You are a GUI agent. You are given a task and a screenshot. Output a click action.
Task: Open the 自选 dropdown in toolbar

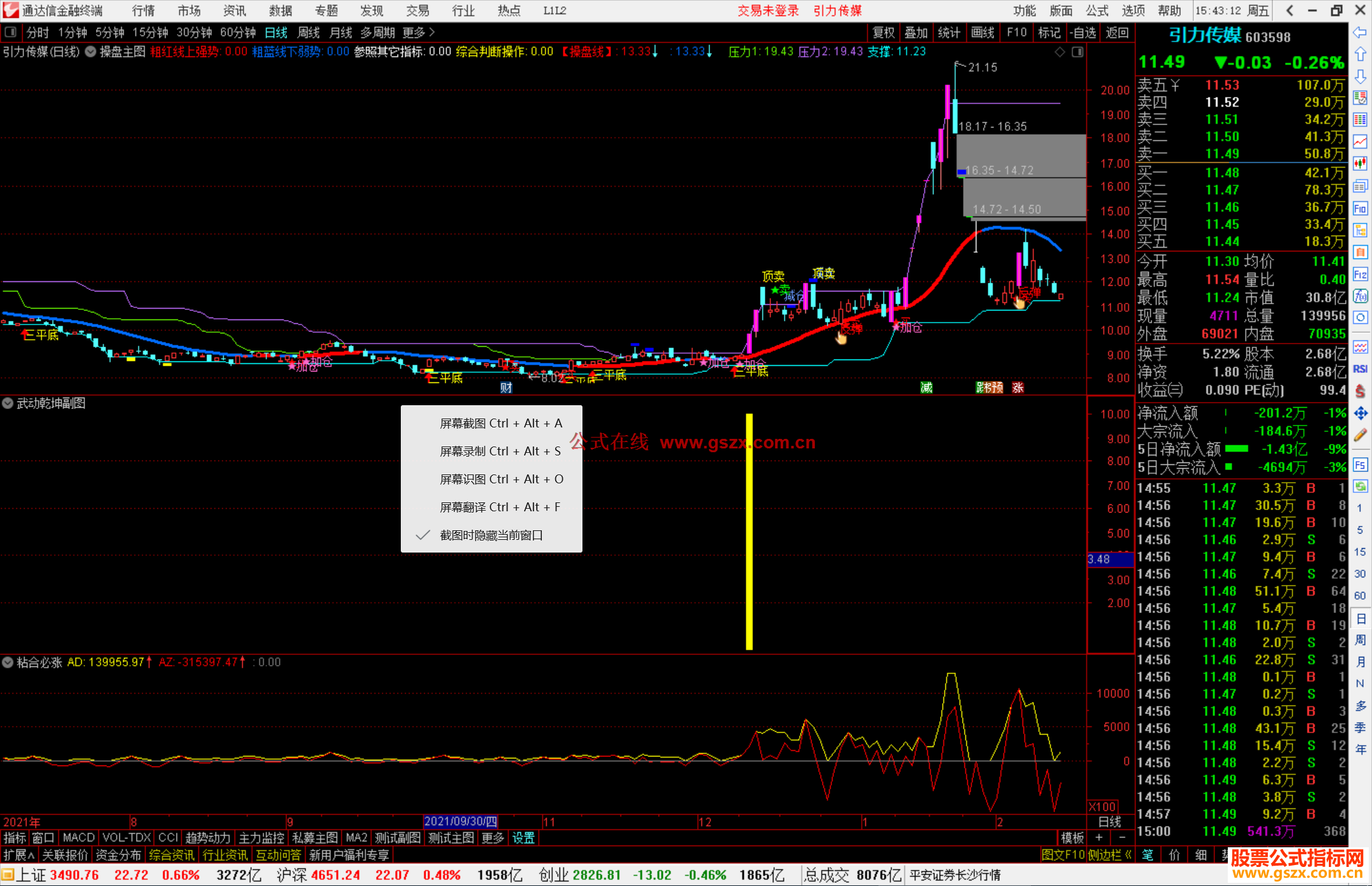click(x=1082, y=32)
